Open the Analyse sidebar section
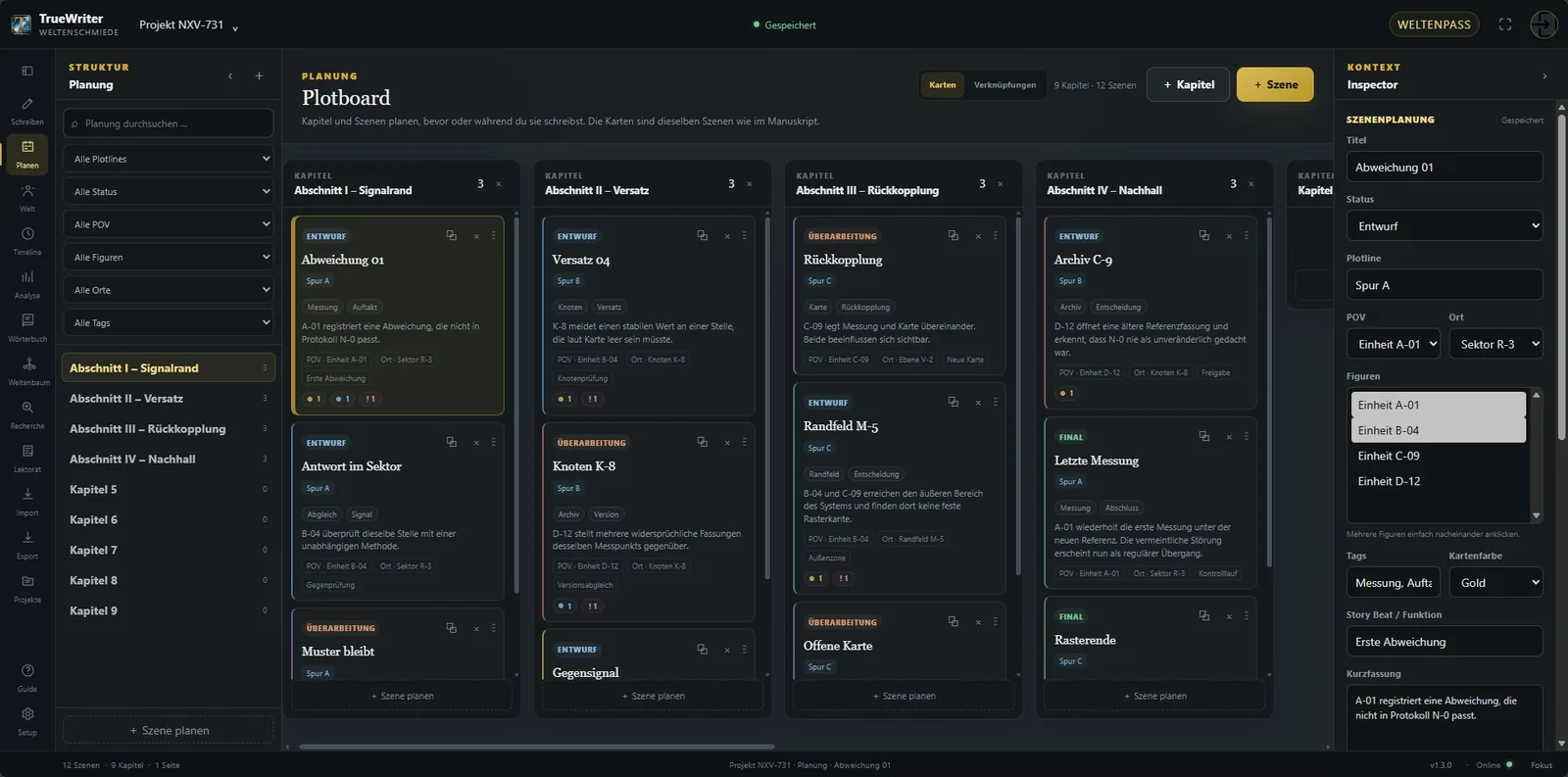Image resolution: width=1568 pixels, height=777 pixels. (x=27, y=284)
